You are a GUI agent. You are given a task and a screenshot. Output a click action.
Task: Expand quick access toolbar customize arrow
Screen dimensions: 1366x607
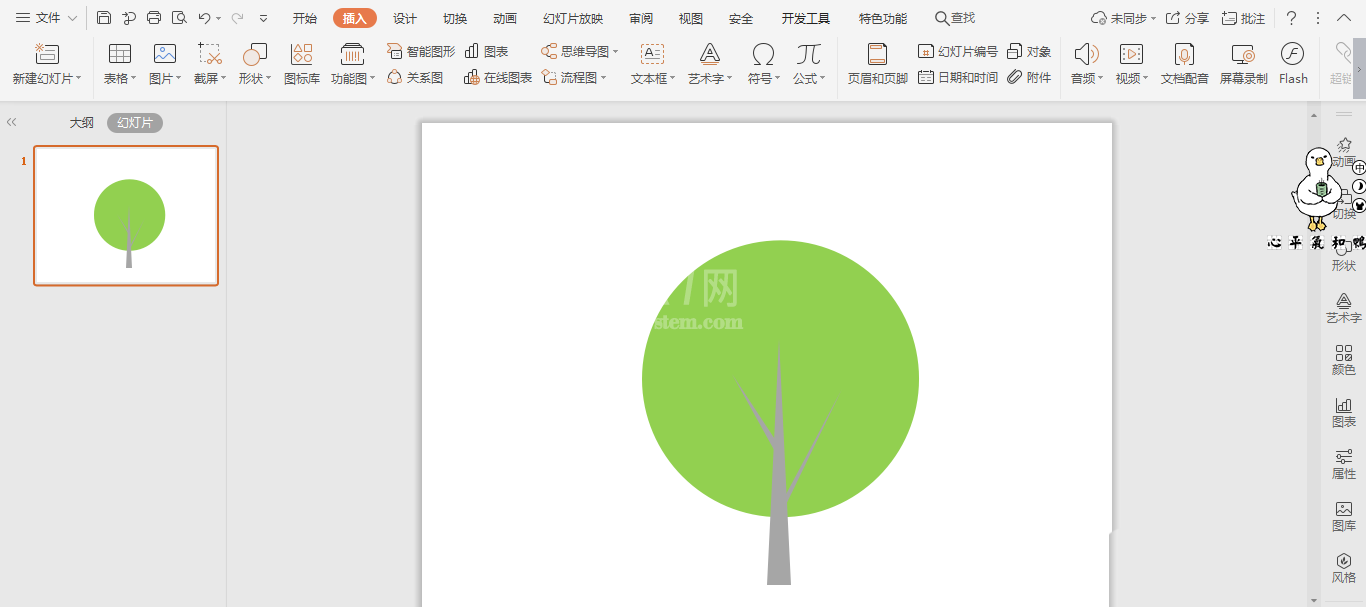tap(263, 18)
